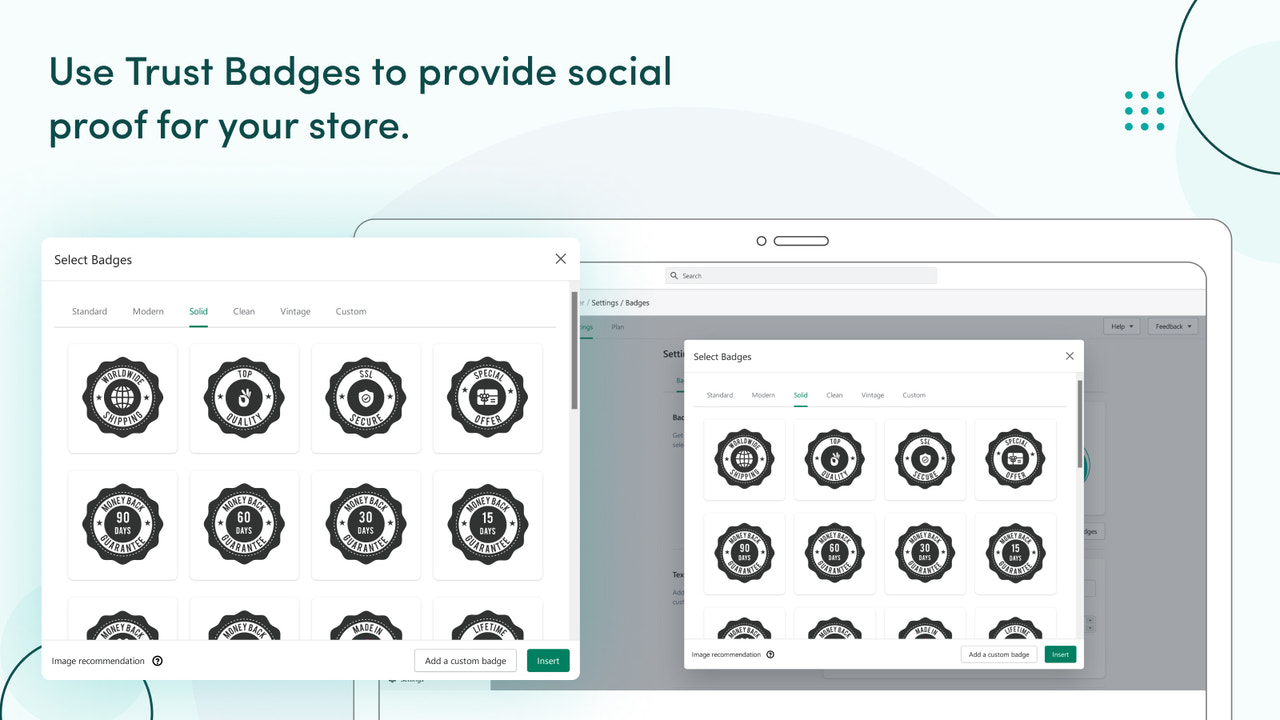The image size is (1280, 720).
Task: Select the Worldwide Shipping badge
Action: pyautogui.click(x=122, y=397)
